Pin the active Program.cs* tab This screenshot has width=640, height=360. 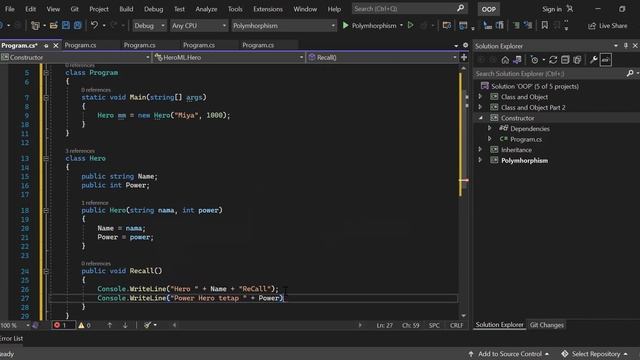(x=46, y=45)
